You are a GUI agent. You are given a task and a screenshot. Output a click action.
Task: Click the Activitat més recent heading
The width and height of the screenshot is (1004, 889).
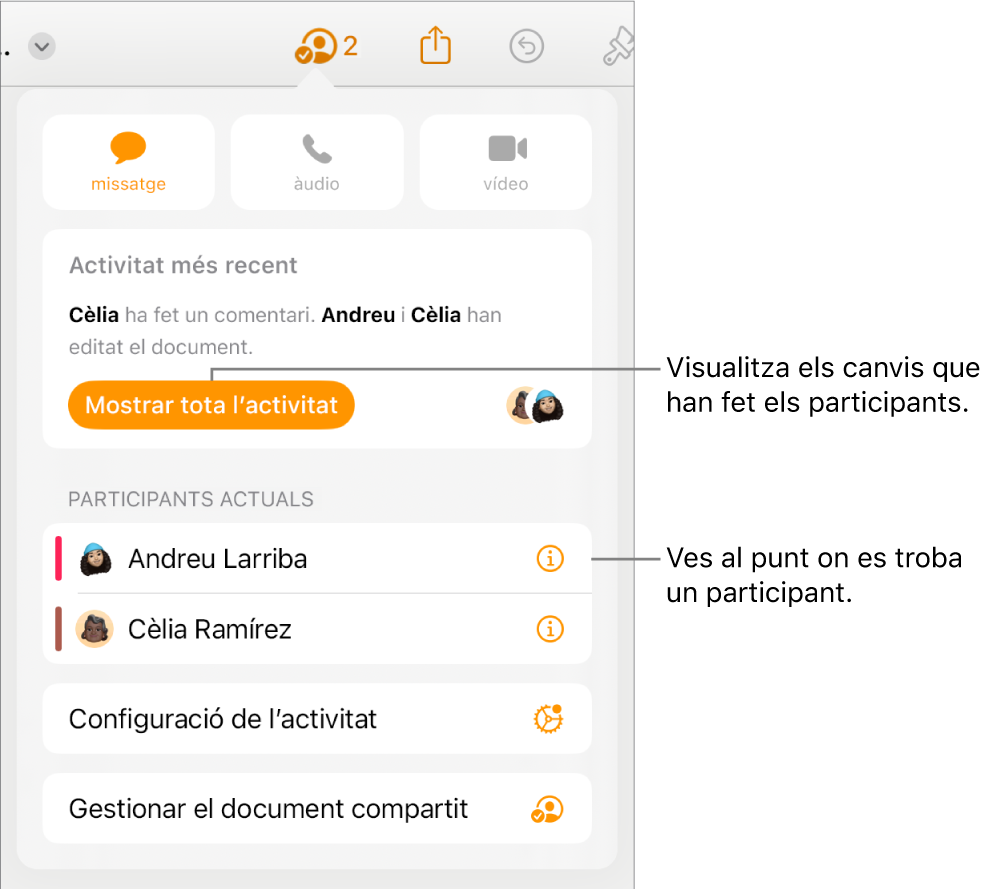coord(183,265)
